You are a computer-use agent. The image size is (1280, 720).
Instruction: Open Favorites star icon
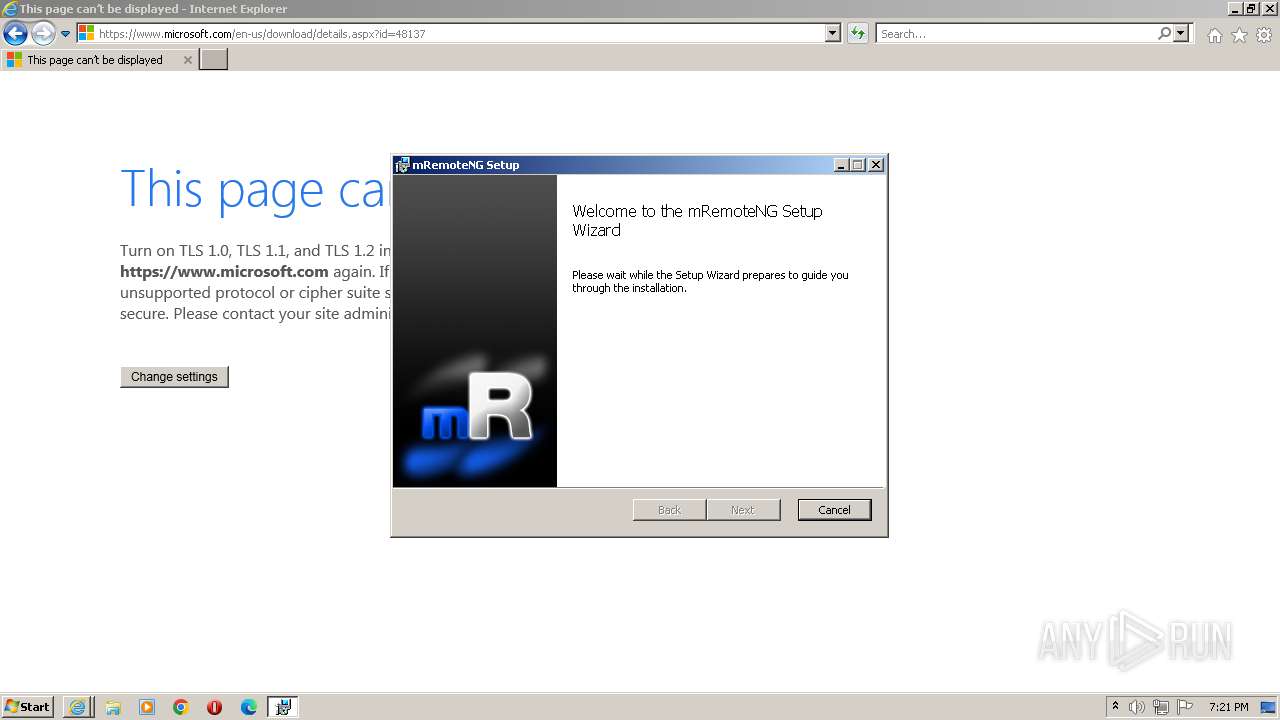pyautogui.click(x=1239, y=35)
